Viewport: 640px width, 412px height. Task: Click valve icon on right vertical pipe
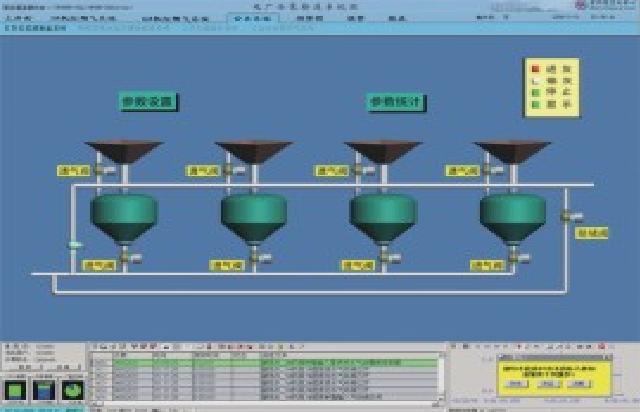pos(565,215)
